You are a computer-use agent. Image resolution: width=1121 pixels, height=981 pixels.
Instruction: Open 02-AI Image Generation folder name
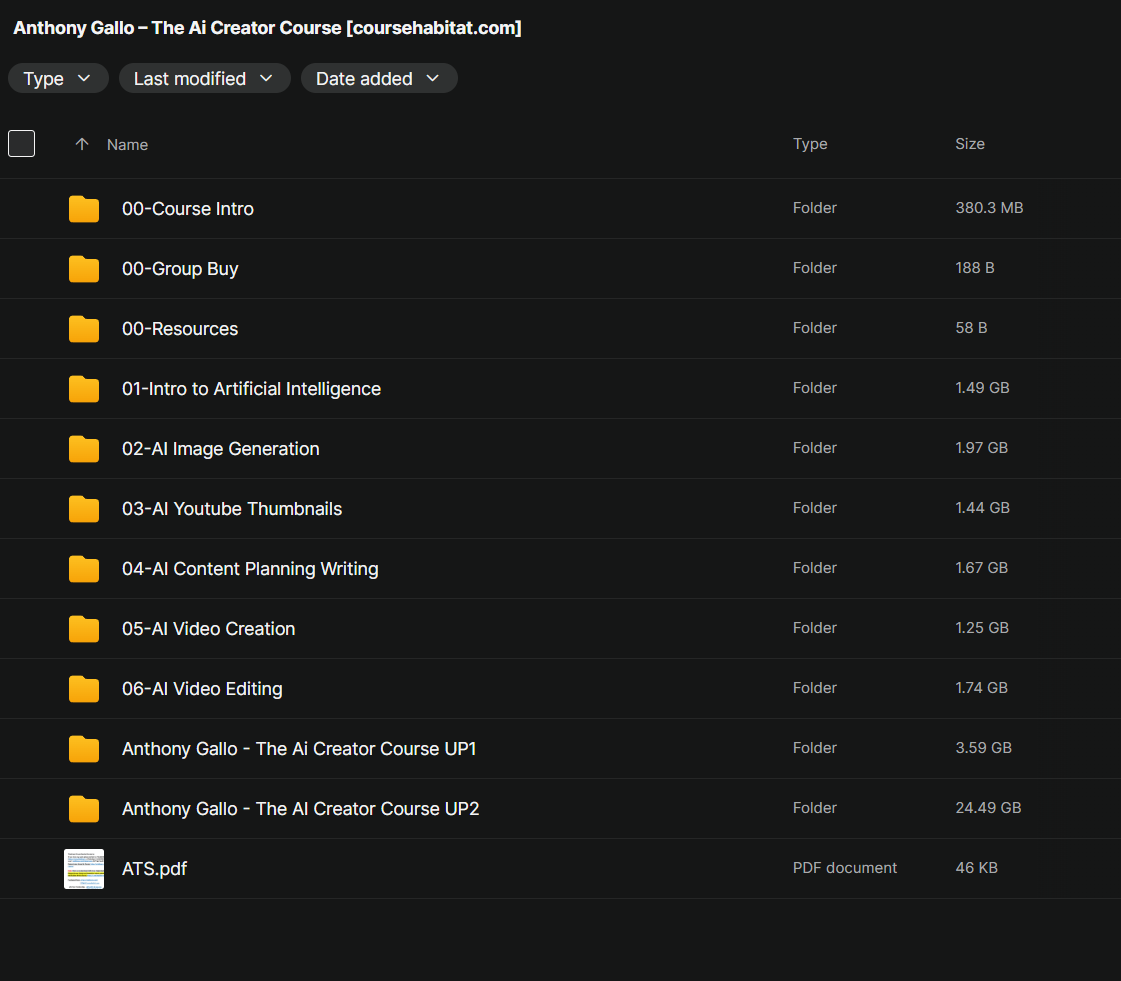(220, 449)
